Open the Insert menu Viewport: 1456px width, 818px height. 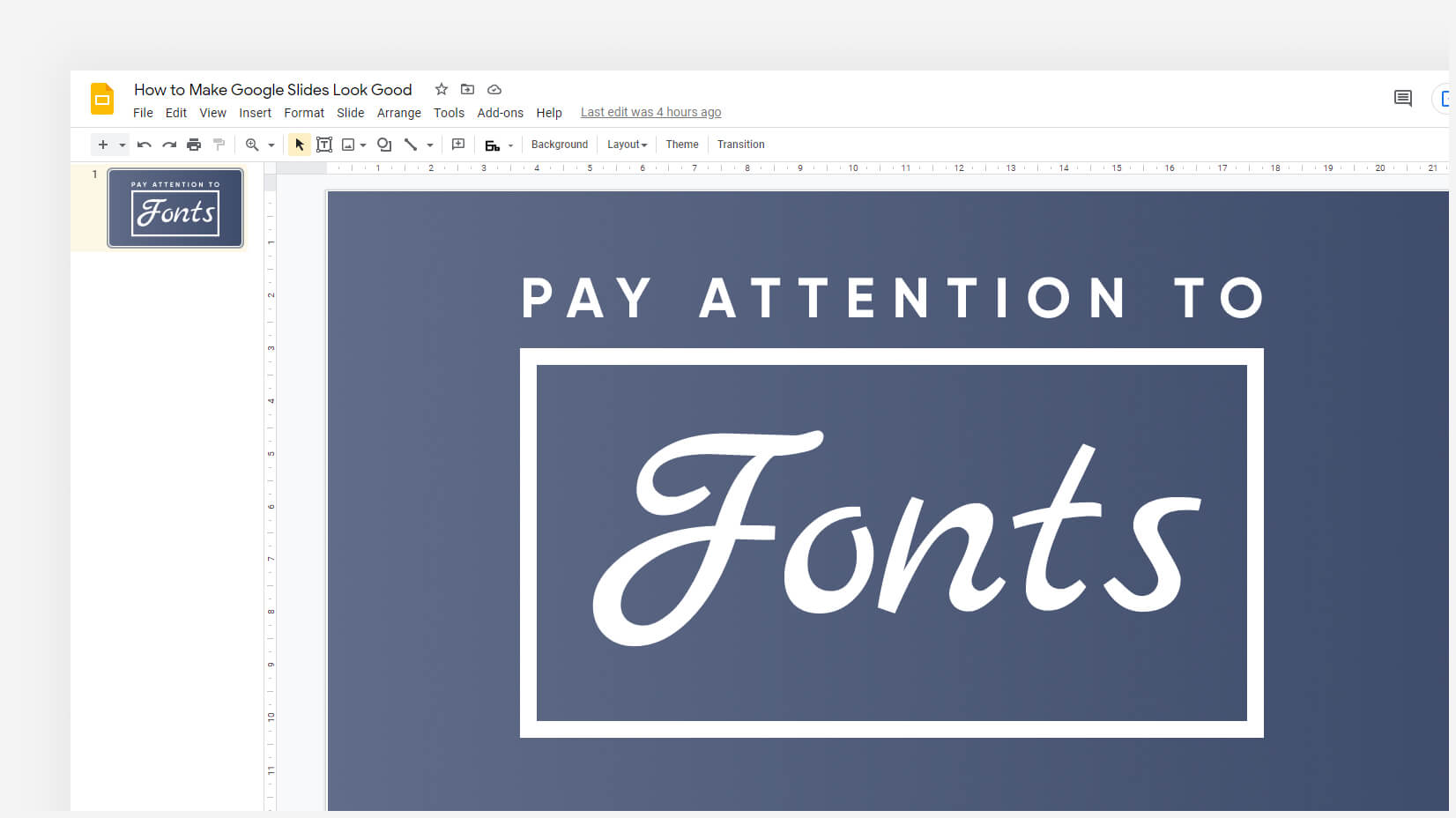(255, 113)
